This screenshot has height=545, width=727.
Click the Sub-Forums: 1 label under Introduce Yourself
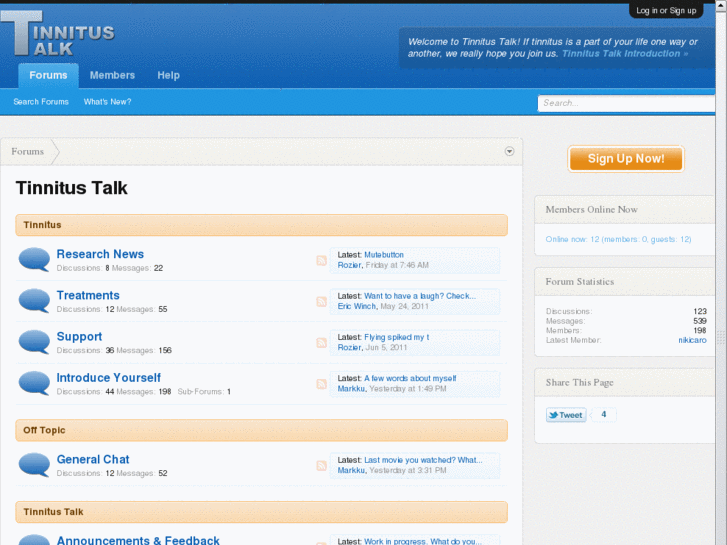click(204, 391)
